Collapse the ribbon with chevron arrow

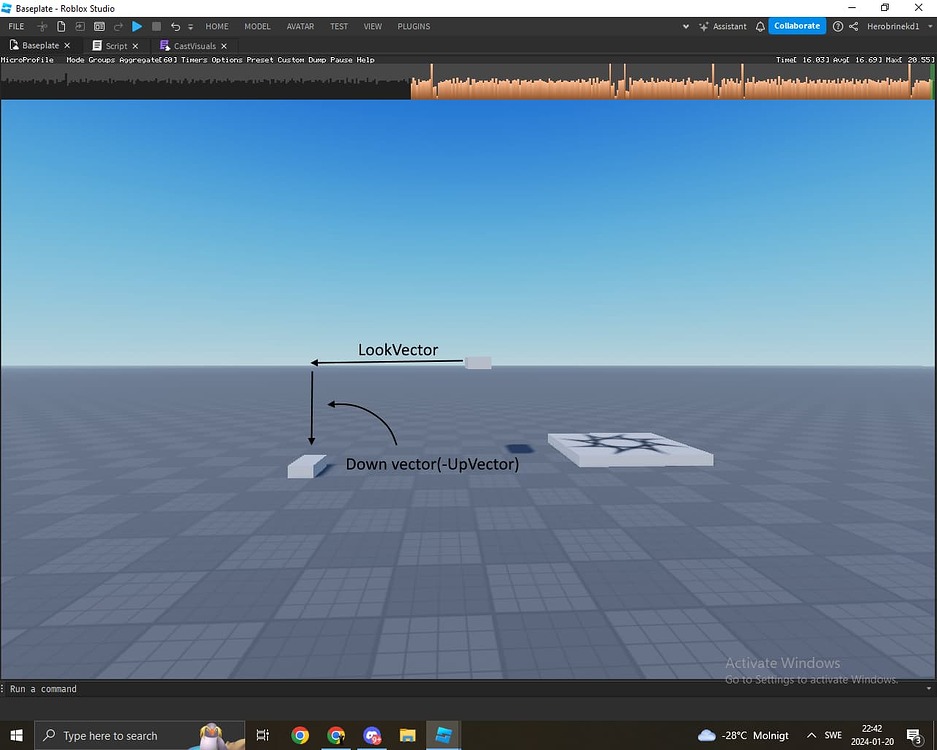[686, 26]
